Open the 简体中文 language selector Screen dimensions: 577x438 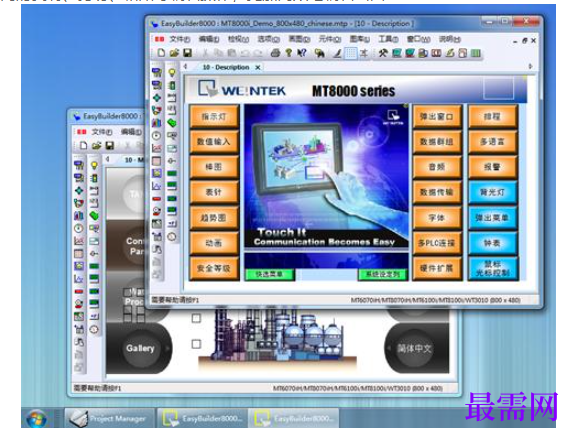coord(413,349)
